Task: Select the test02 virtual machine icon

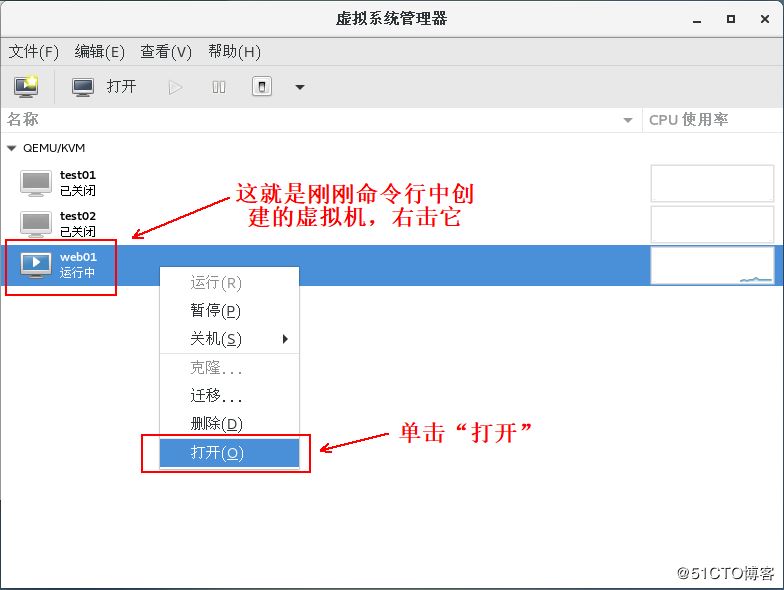Action: (x=36, y=223)
